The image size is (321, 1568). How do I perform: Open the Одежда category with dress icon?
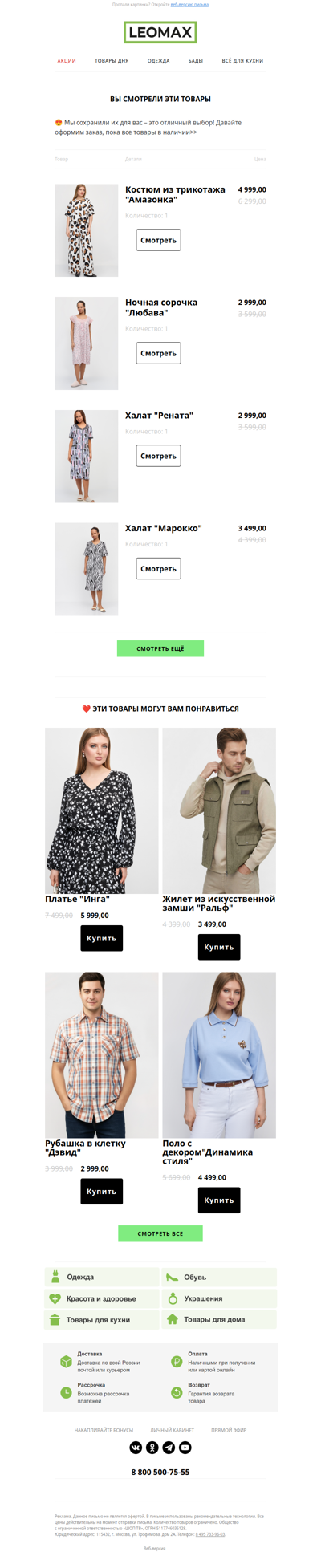(102, 1277)
